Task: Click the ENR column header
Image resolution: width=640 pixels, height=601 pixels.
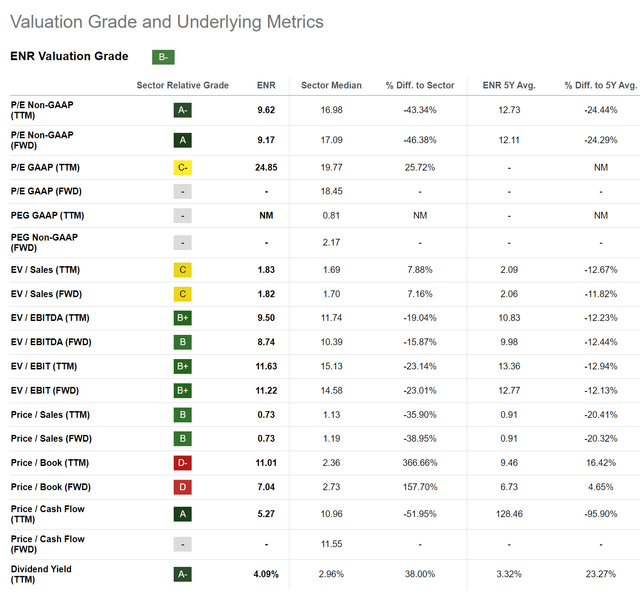Action: click(x=266, y=85)
